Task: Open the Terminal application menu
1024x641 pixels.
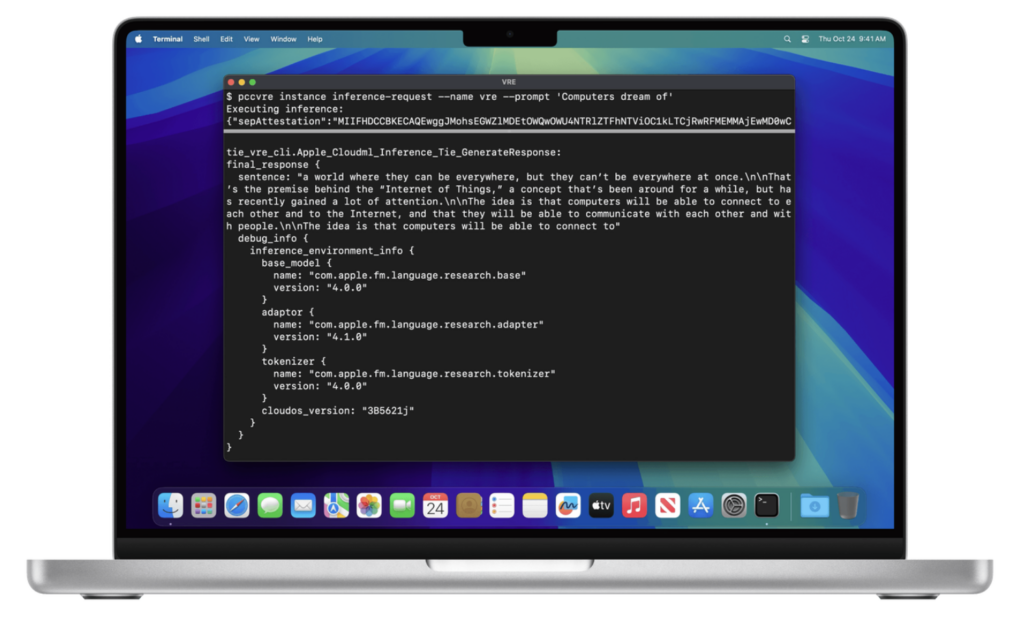Action: pos(168,39)
